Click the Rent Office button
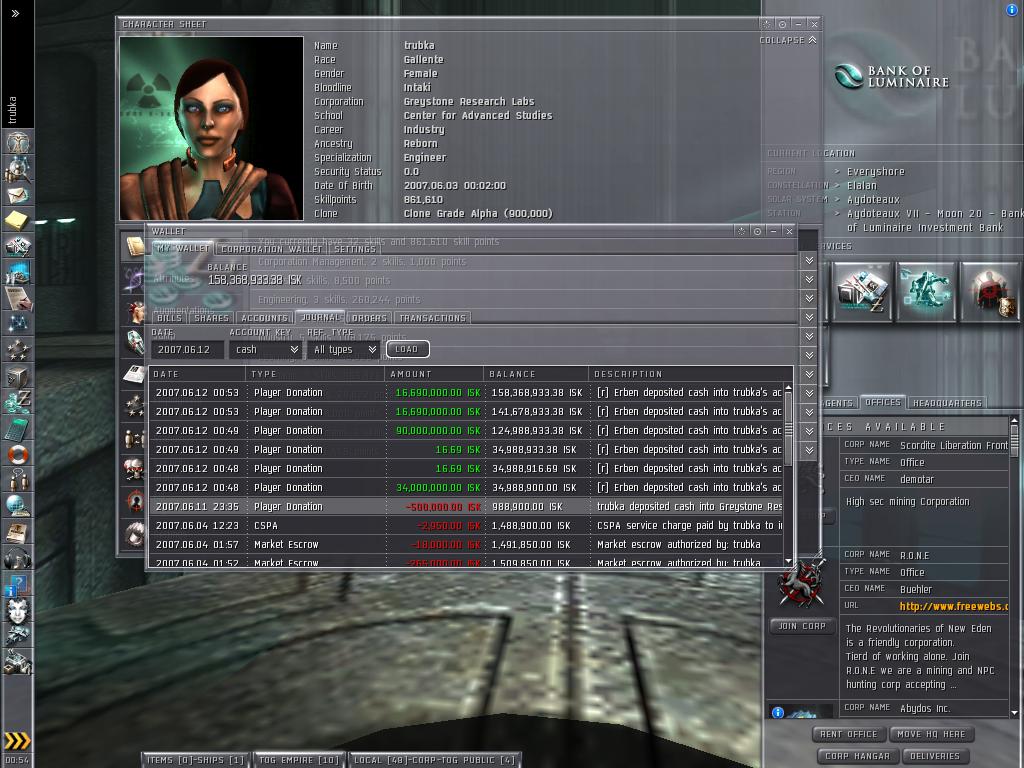Image resolution: width=1024 pixels, height=768 pixels. click(849, 734)
